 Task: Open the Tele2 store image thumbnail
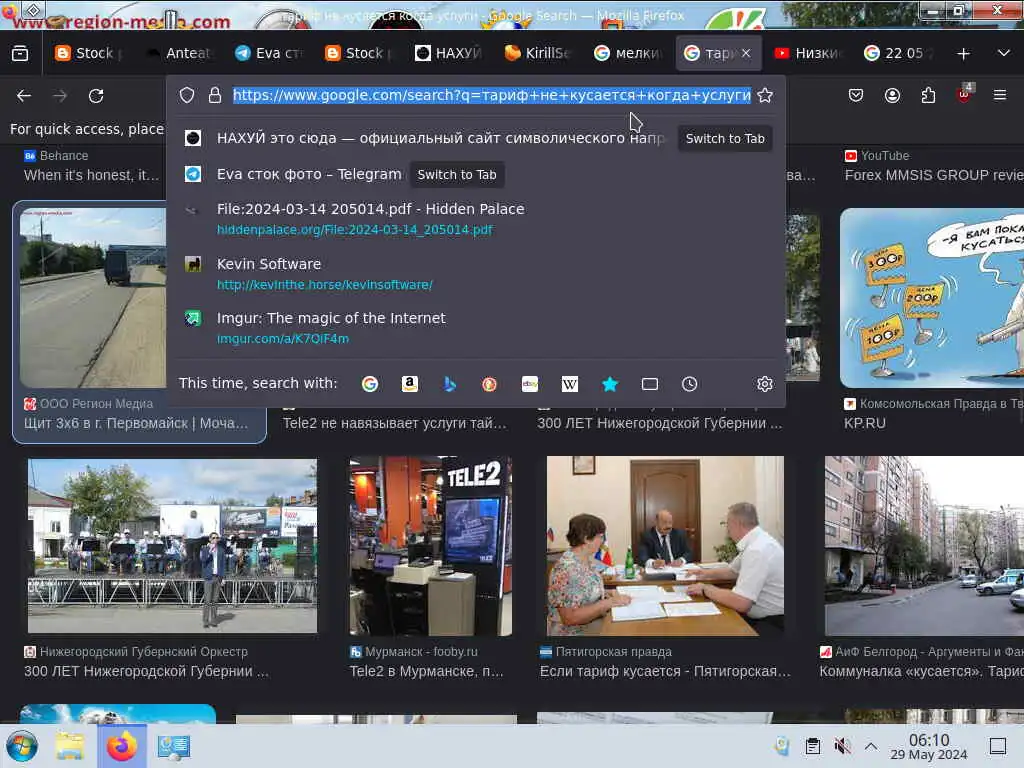[431, 546]
